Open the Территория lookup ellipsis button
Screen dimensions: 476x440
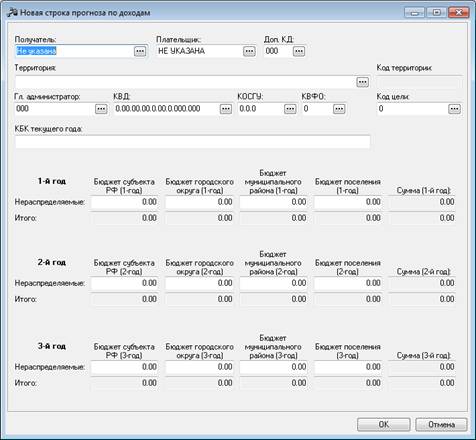pos(363,82)
